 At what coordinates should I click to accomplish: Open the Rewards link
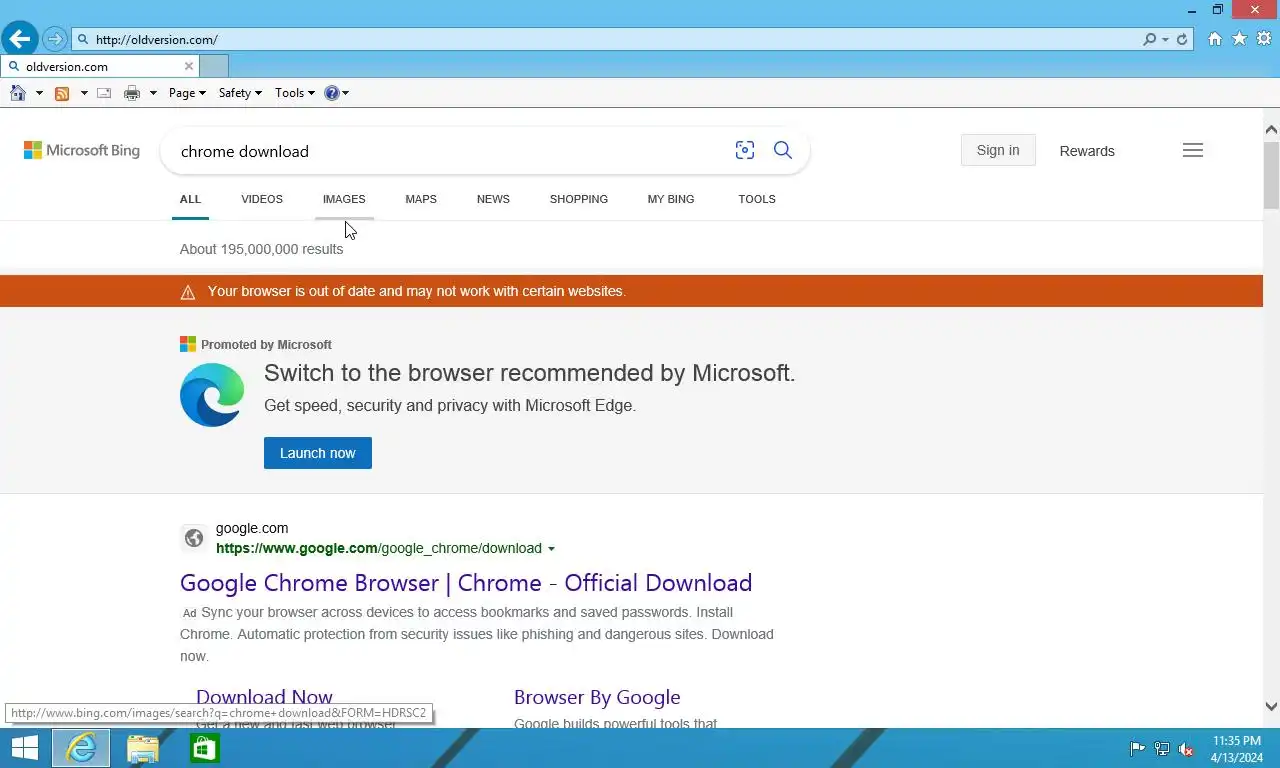pos(1087,151)
